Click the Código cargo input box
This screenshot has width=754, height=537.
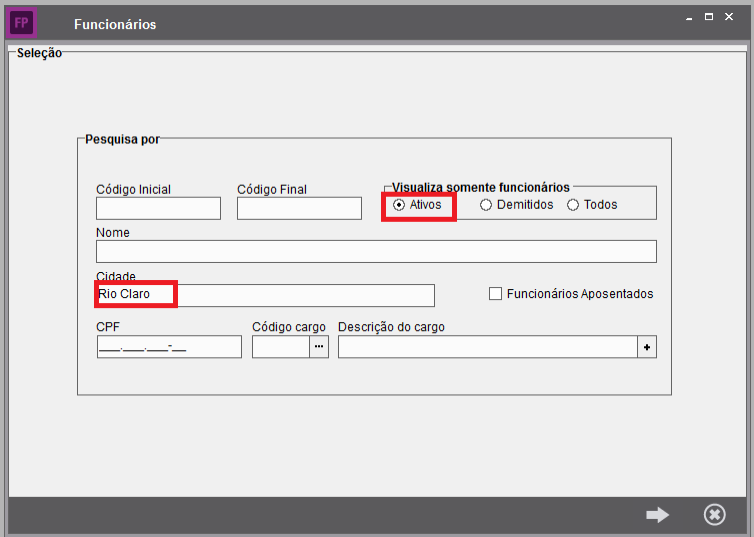click(x=280, y=346)
